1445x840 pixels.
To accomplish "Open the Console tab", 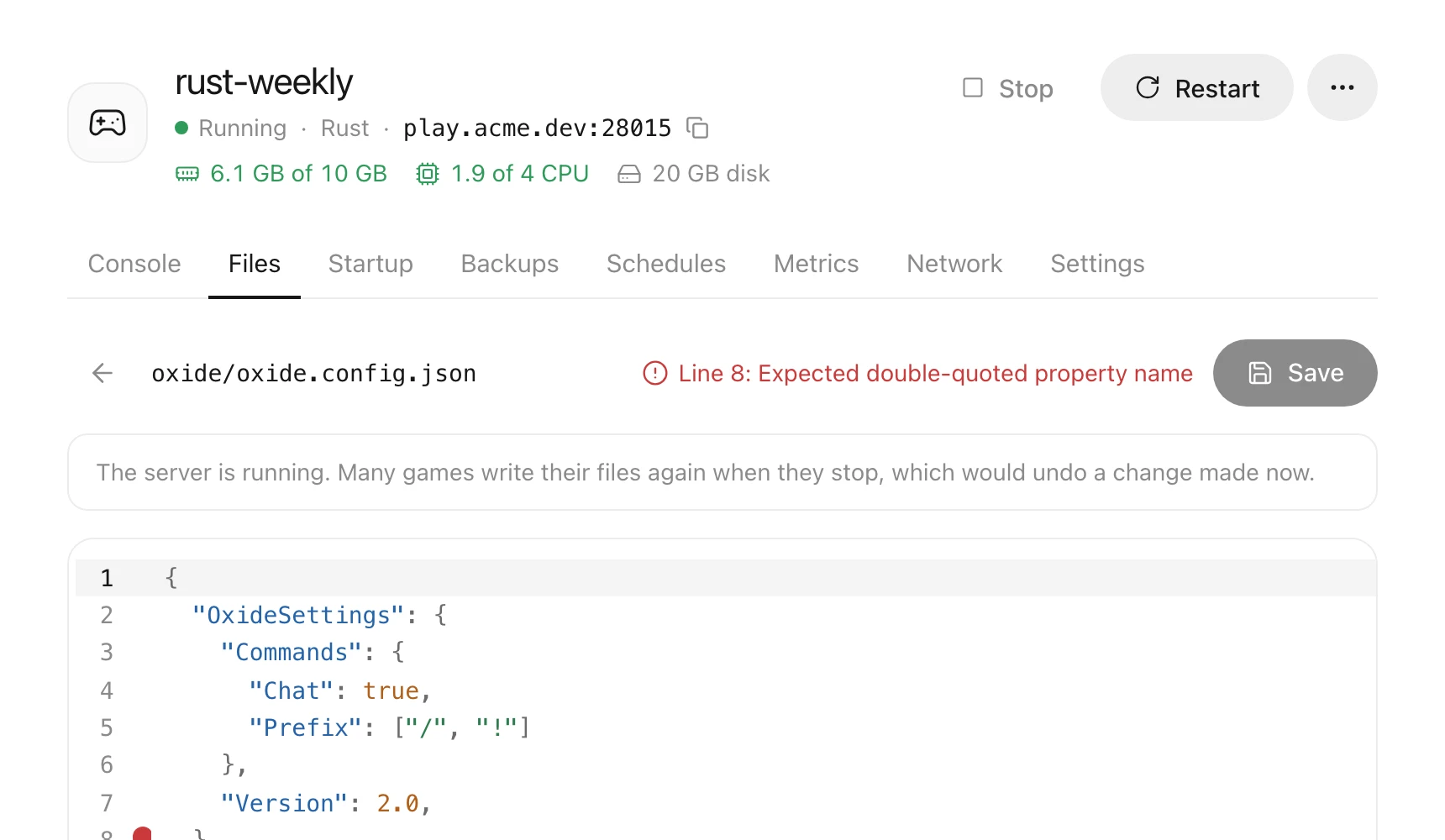I will tap(134, 264).
